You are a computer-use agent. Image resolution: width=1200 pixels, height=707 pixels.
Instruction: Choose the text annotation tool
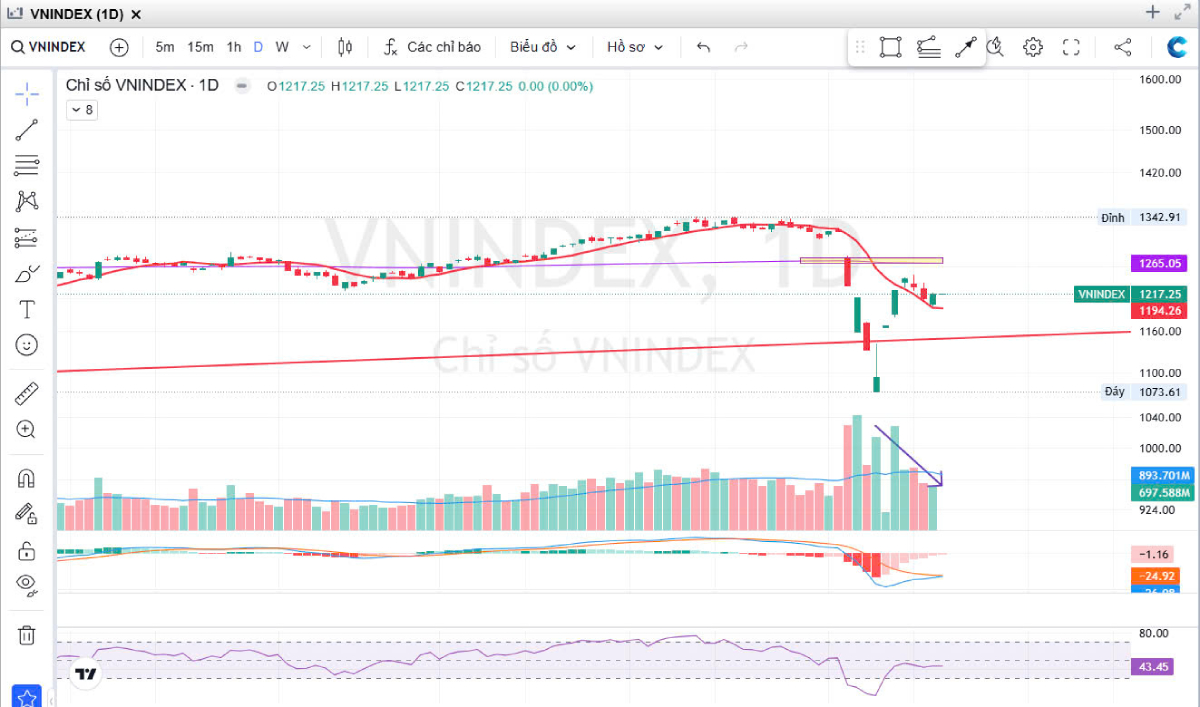tap(27, 309)
